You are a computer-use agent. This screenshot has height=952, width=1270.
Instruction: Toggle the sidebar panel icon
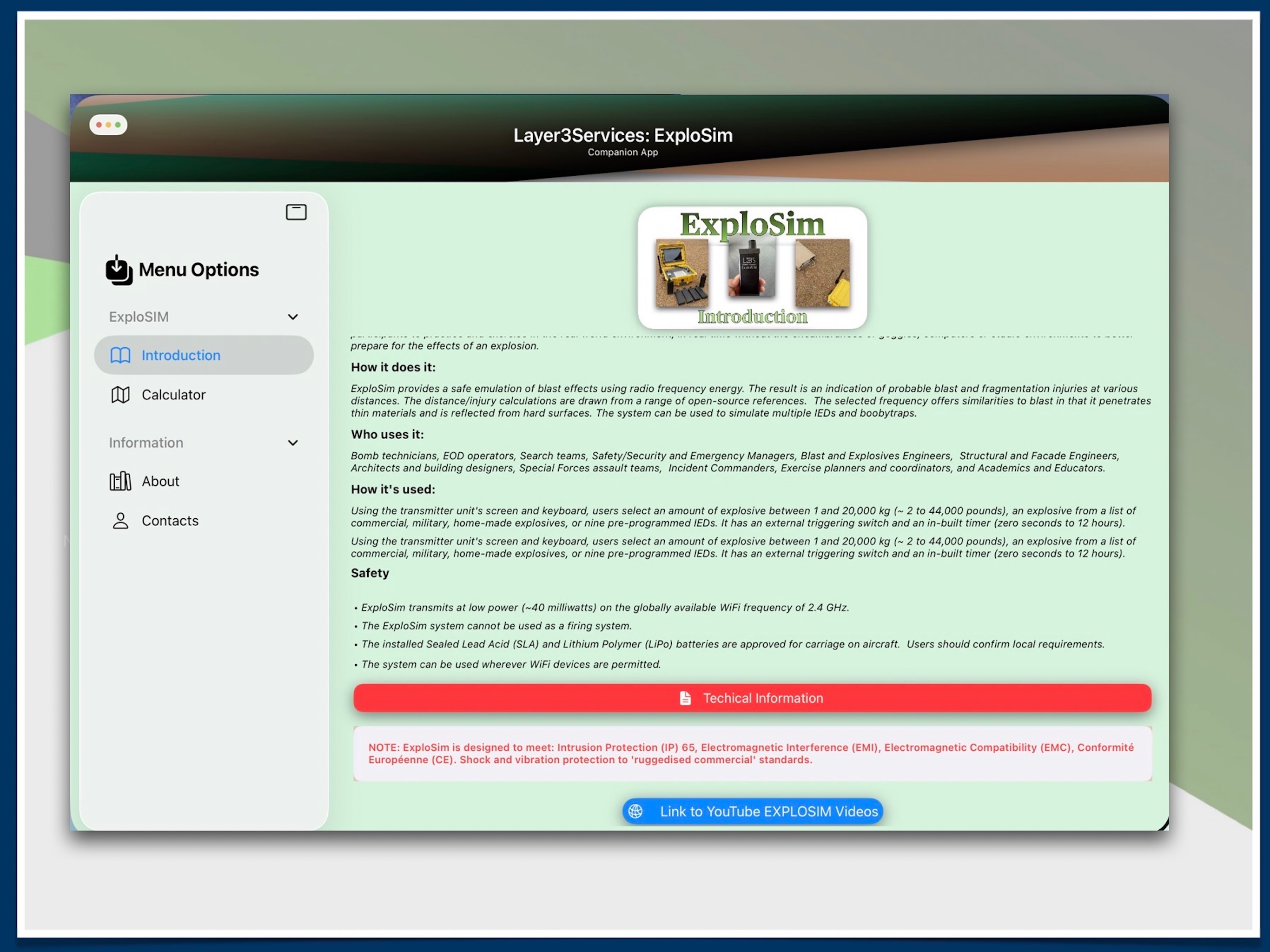pyautogui.click(x=296, y=212)
